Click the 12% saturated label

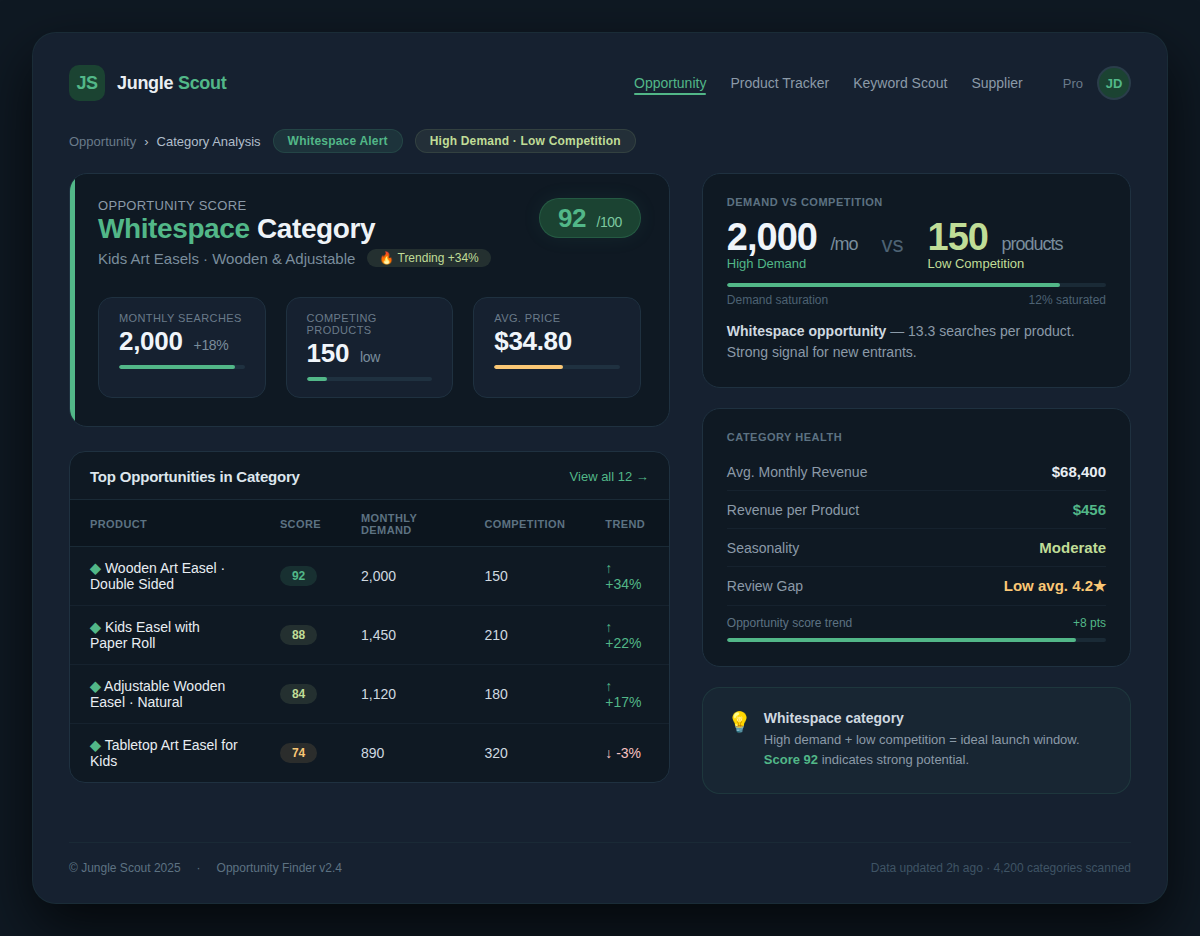pos(1067,300)
